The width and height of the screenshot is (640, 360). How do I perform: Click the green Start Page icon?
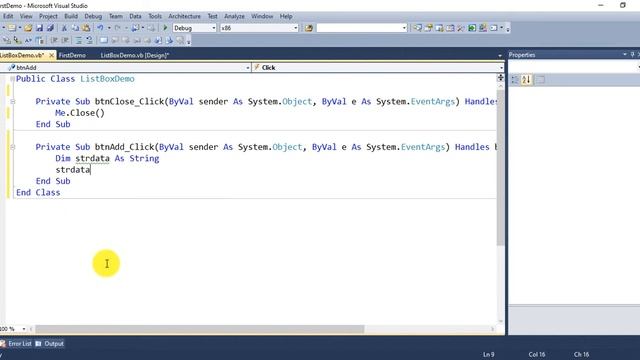pos(472,28)
